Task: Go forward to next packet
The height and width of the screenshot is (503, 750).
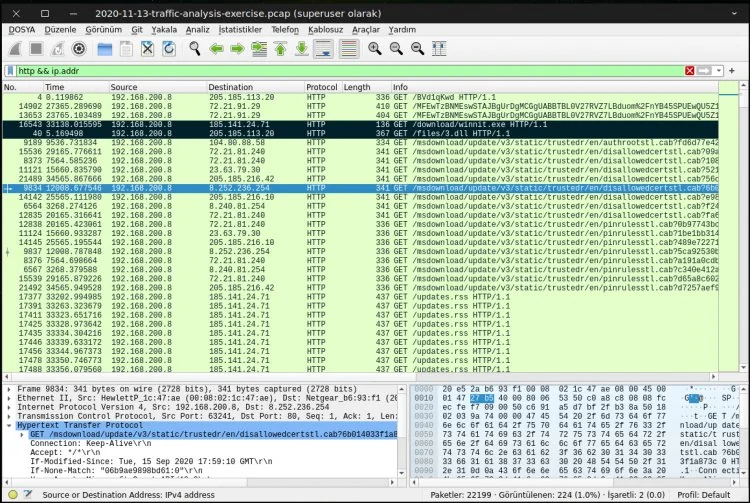Action: click(237, 49)
